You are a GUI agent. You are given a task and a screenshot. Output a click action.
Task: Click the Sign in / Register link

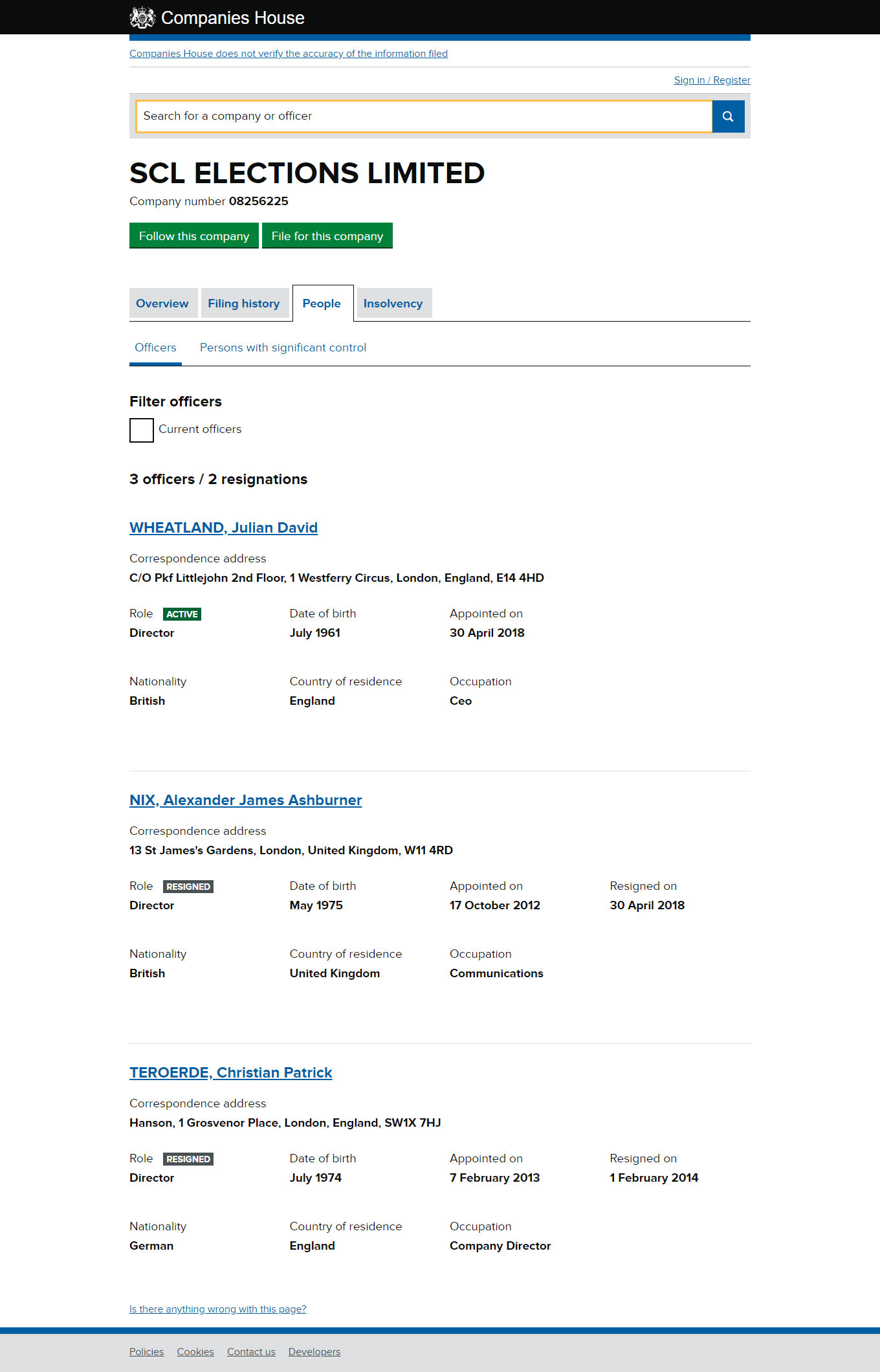(x=712, y=80)
